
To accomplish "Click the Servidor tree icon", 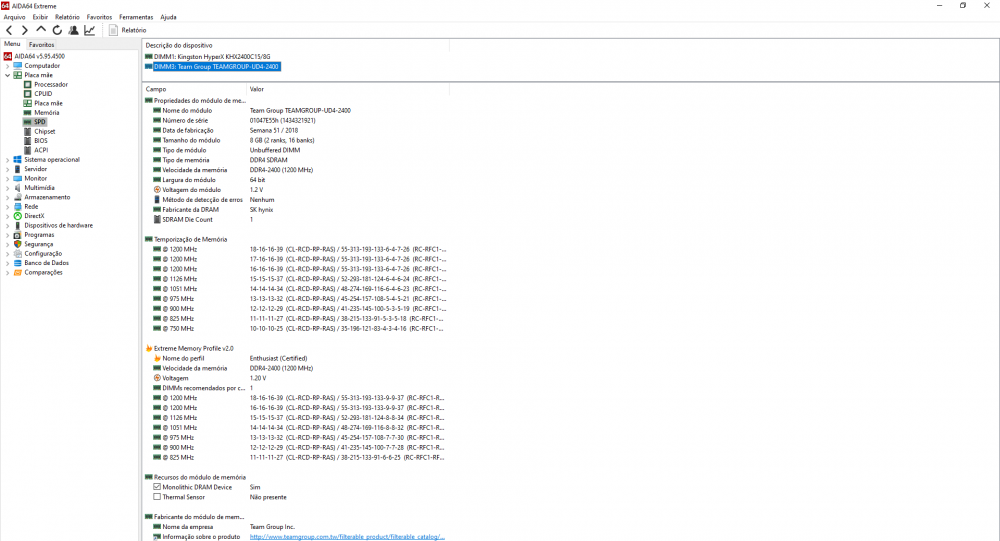I will 17,169.
